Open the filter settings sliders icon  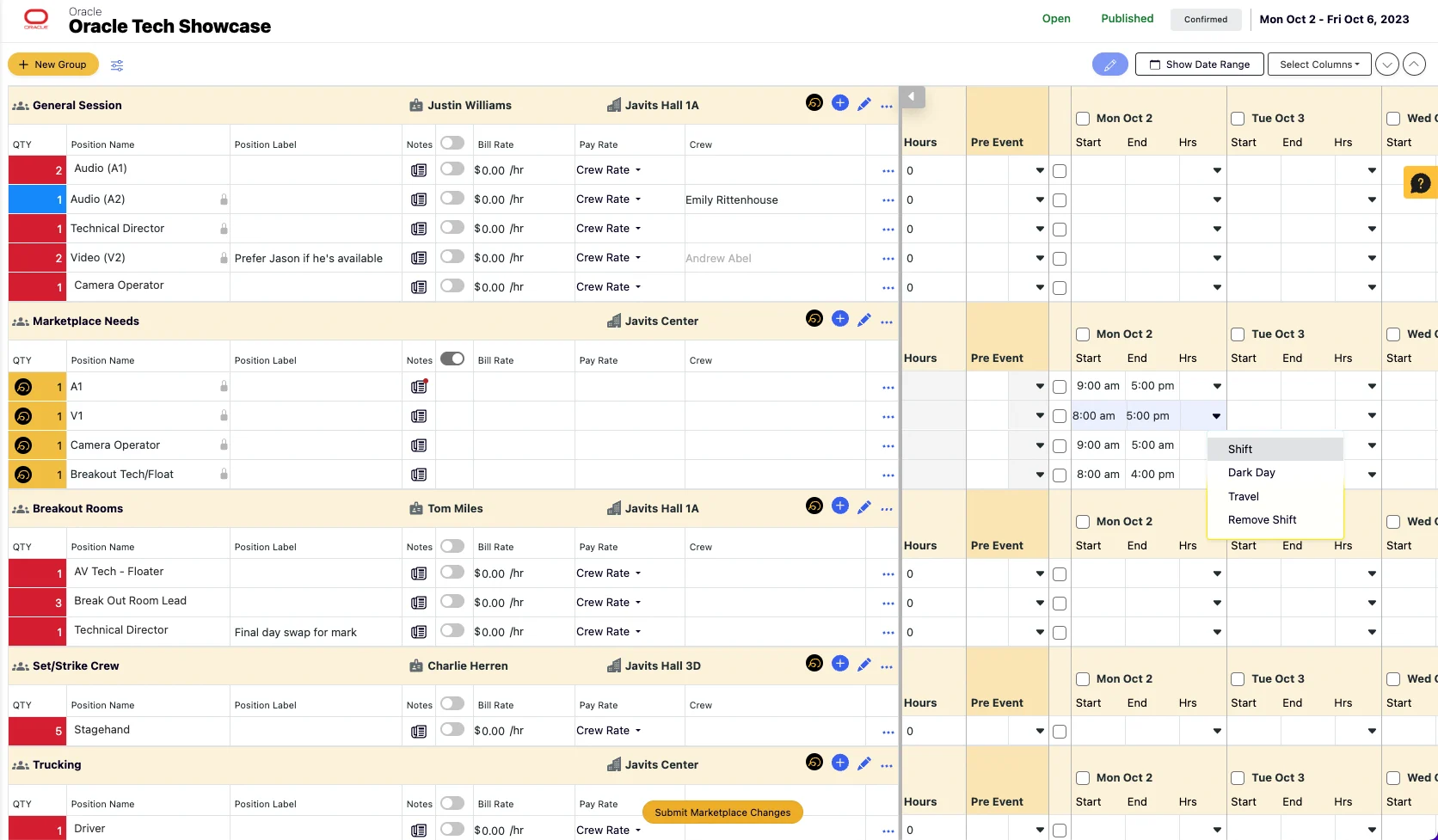pyautogui.click(x=117, y=65)
